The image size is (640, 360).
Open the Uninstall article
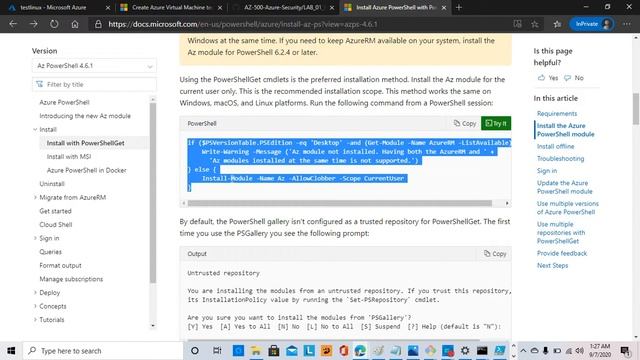coord(52,184)
